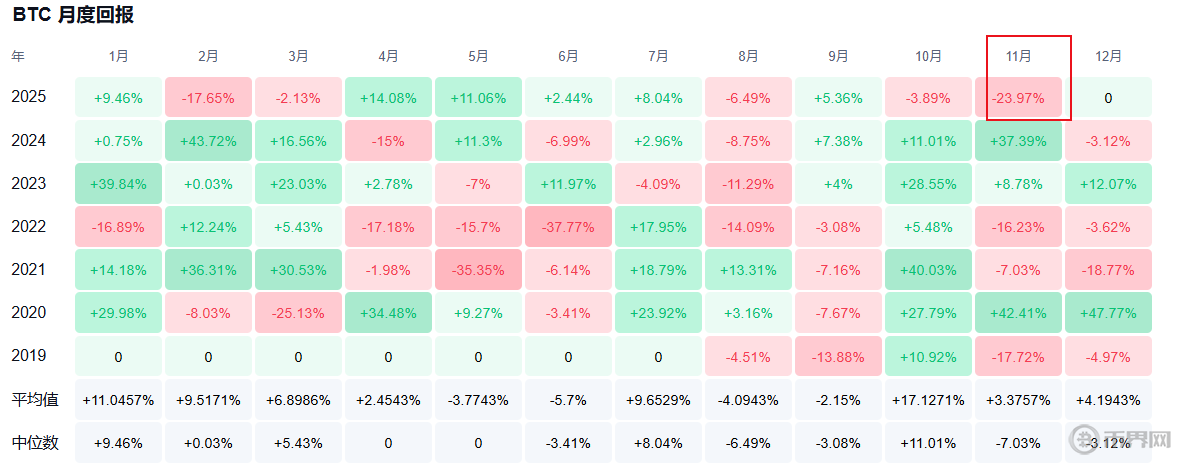Select the 2021 May -35.35% cell
This screenshot has height=467, width=1182.
(478, 270)
